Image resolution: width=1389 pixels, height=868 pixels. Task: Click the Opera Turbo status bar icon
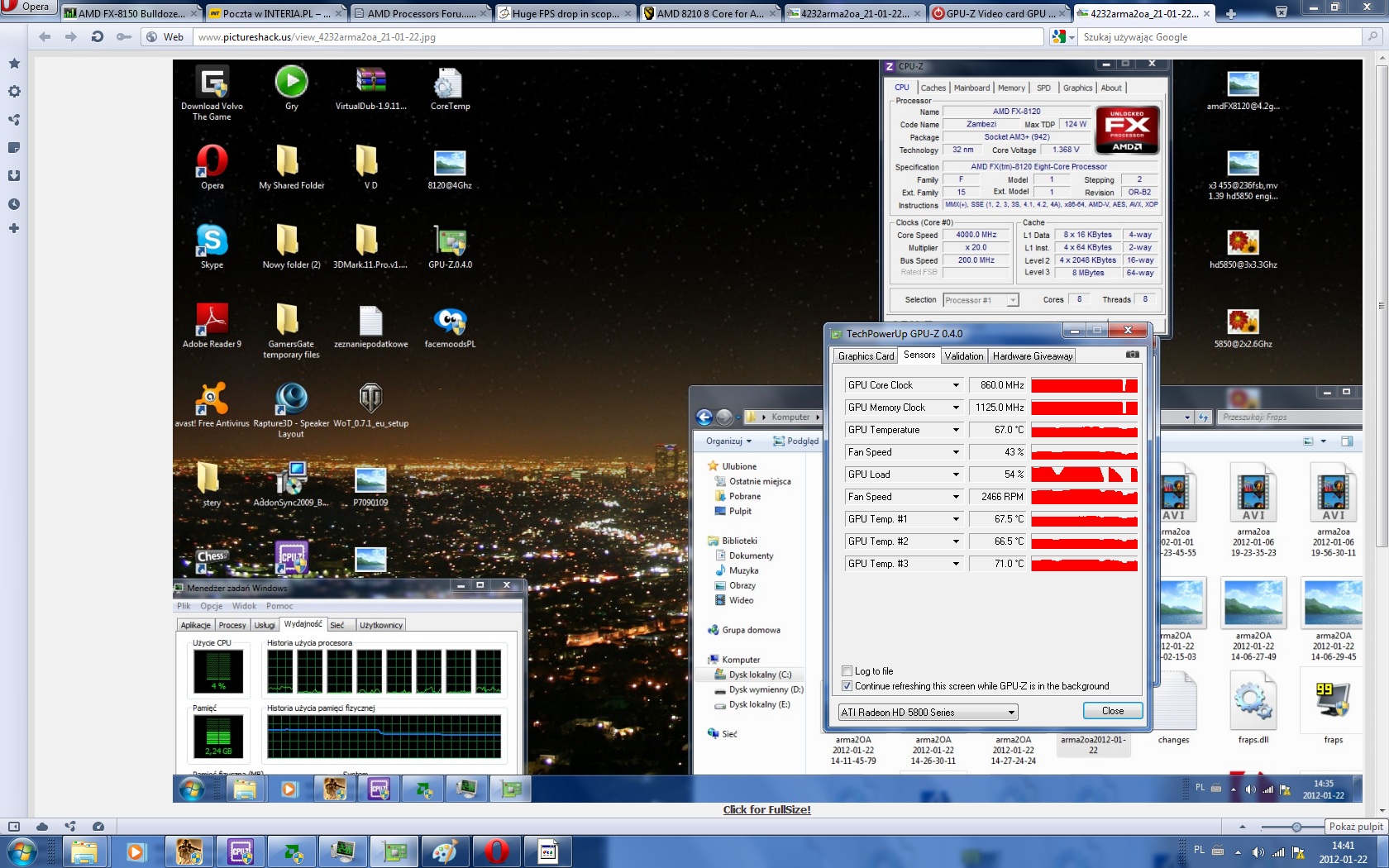[x=98, y=826]
